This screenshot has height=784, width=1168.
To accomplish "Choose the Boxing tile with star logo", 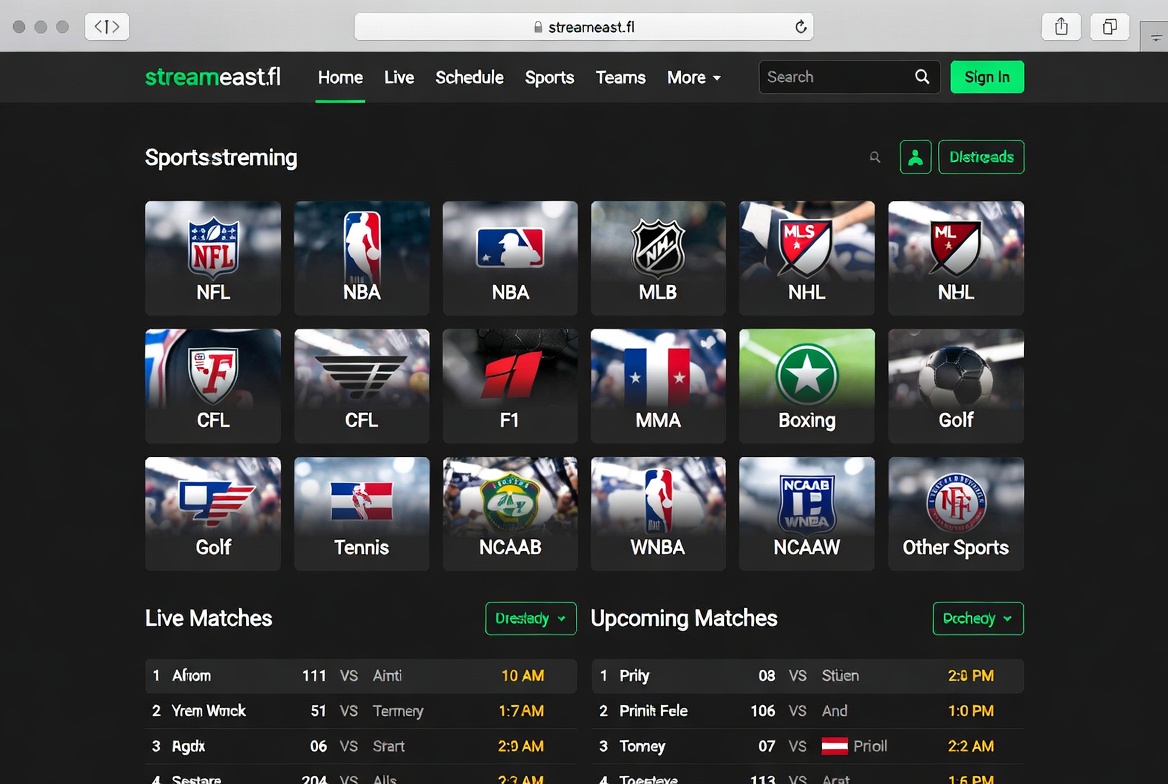I will click(x=806, y=386).
